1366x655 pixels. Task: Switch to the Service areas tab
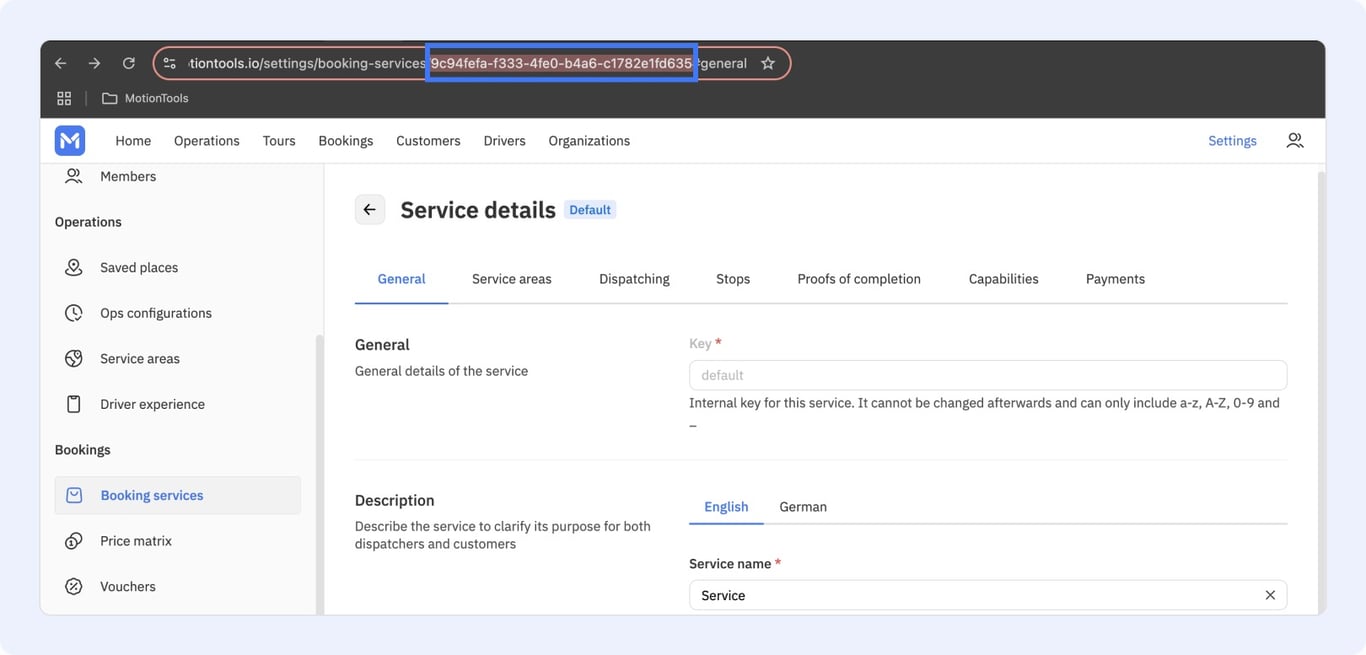511,279
